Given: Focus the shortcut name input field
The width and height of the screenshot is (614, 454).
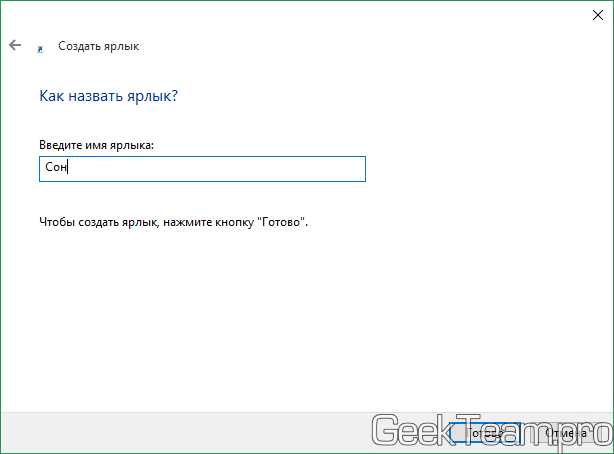Looking at the screenshot, I should click(x=202, y=169).
